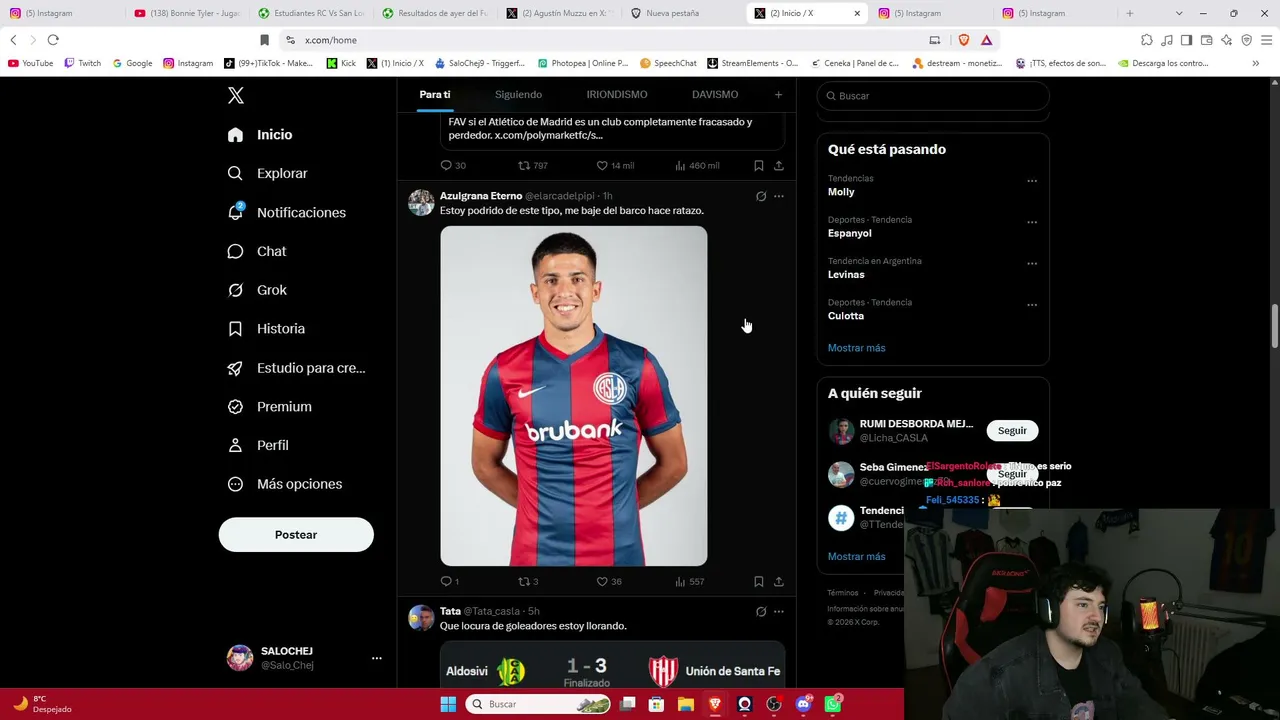Viewport: 1280px width, 720px height.
Task: Open SALOCHEJ account options menu
Action: pyautogui.click(x=377, y=658)
